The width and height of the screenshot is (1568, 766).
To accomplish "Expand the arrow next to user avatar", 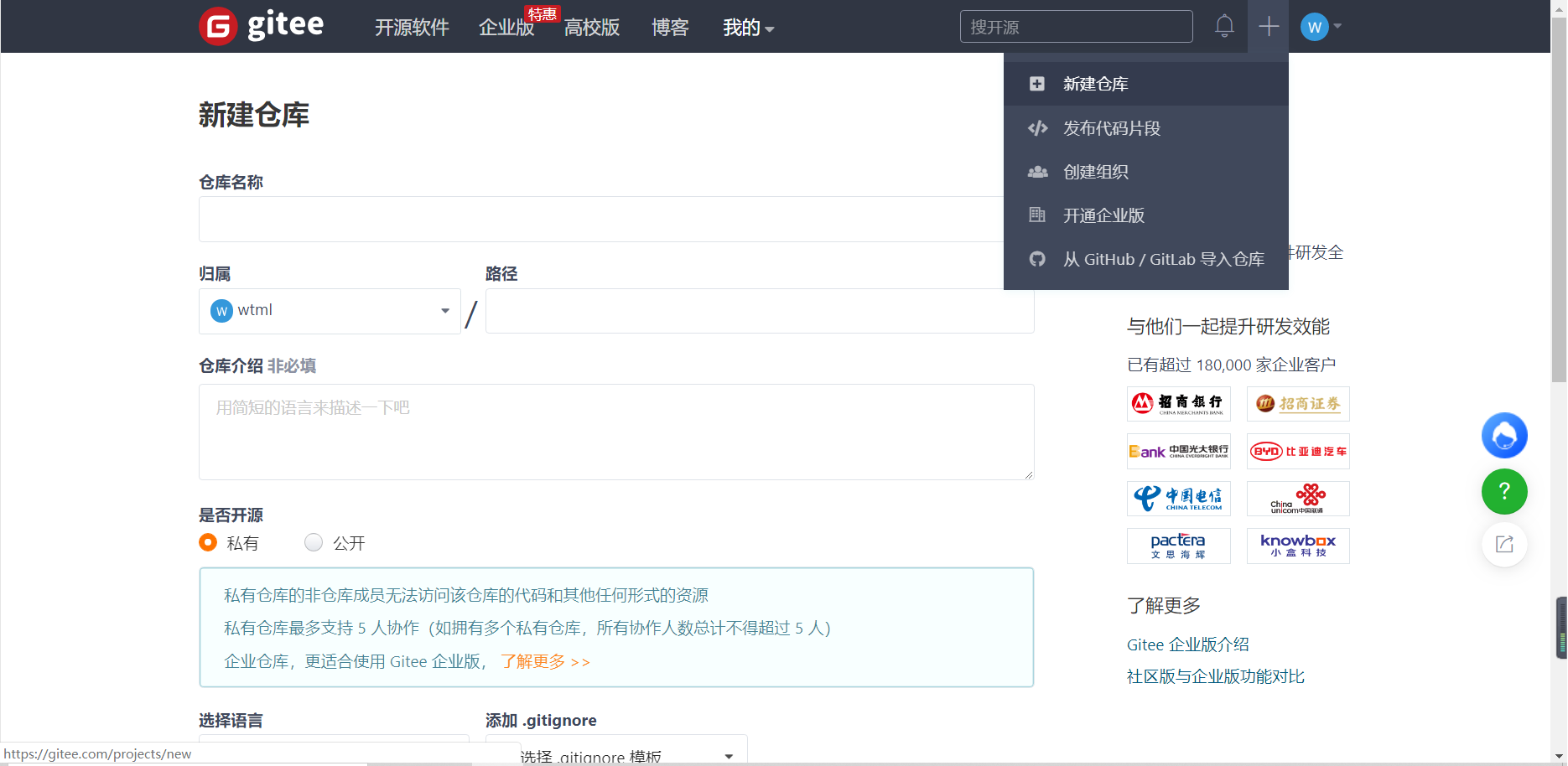I will [1337, 26].
